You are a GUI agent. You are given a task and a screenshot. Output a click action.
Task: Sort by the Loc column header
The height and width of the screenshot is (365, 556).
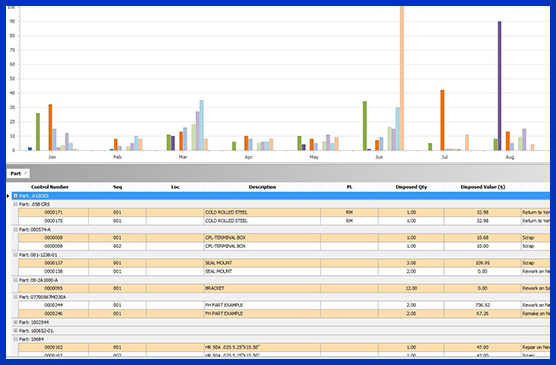click(175, 187)
